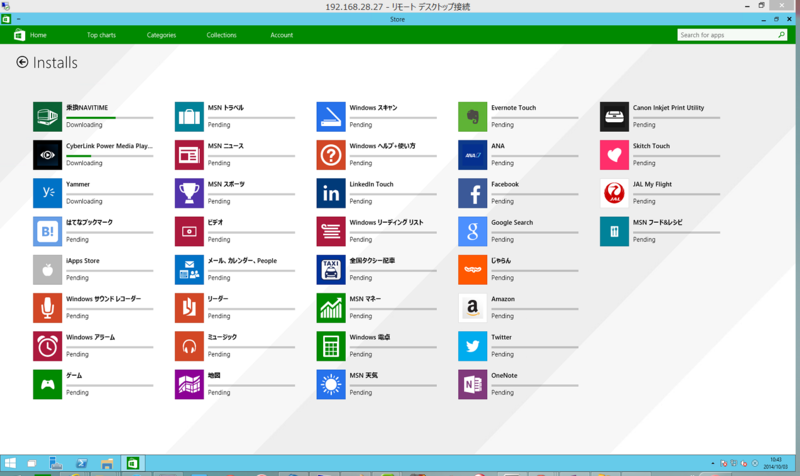Open the MSN トラベル suitcase icon

[x=189, y=117]
